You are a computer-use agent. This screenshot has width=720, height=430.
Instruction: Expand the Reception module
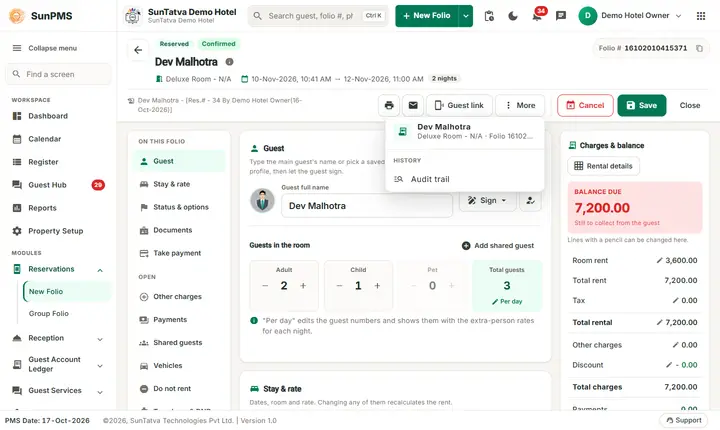[100, 339]
